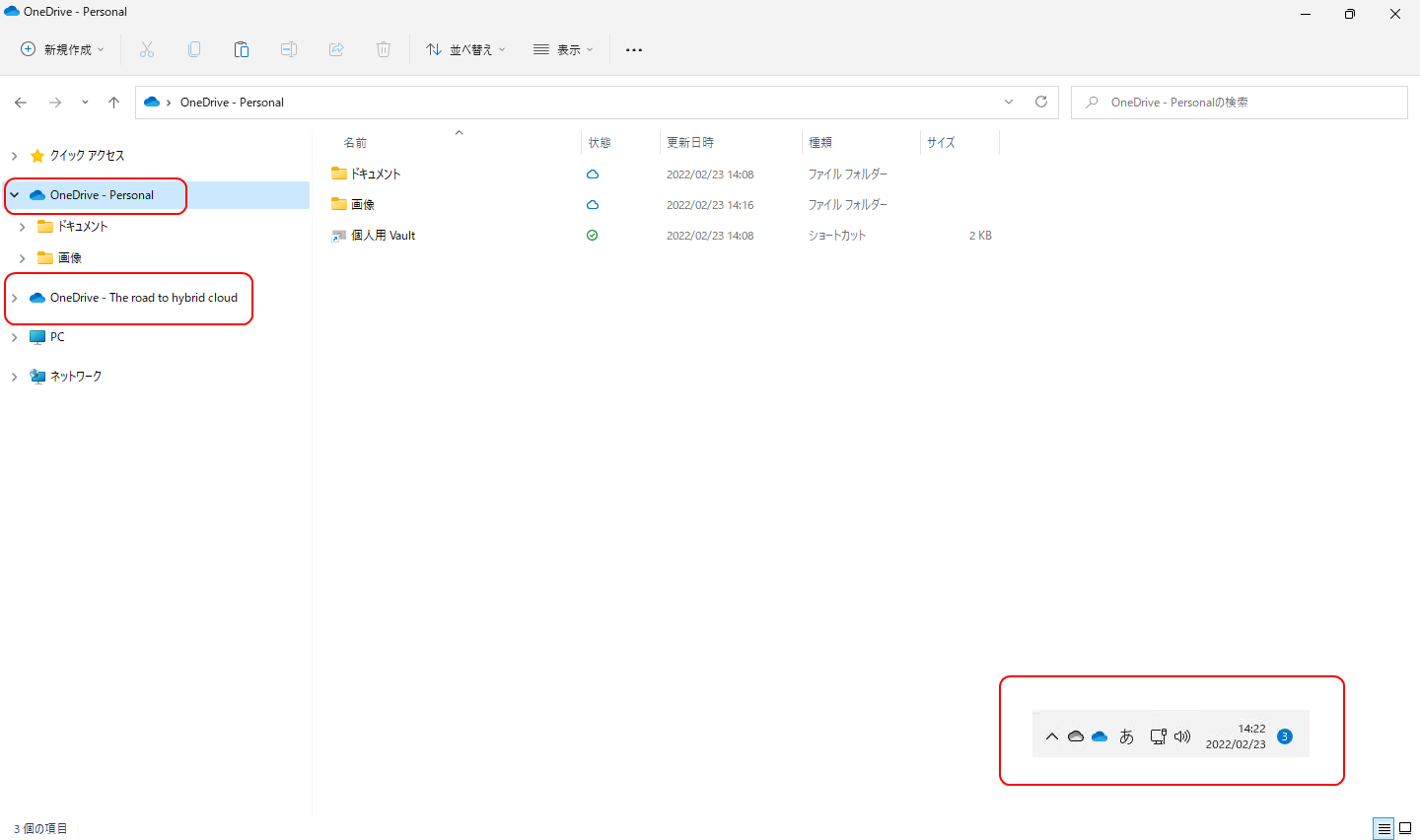Select 画像 in the navigation tree

(x=70, y=258)
